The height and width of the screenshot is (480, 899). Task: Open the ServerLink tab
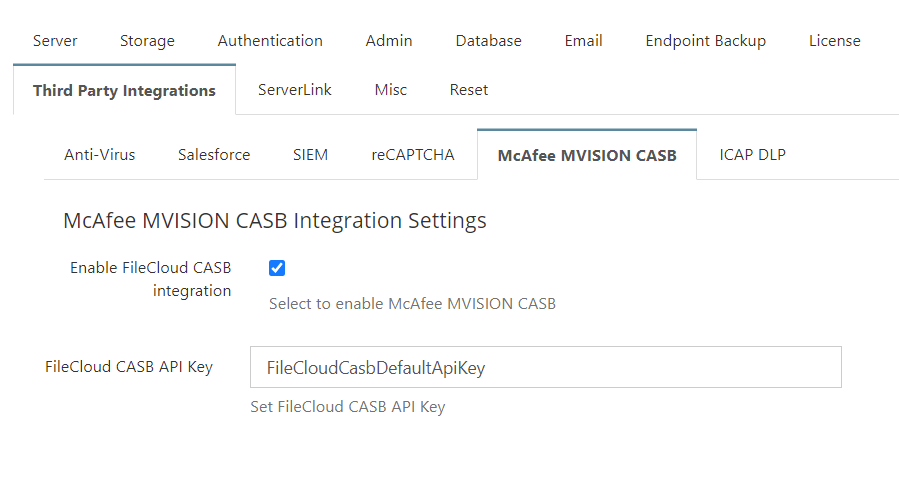point(295,89)
